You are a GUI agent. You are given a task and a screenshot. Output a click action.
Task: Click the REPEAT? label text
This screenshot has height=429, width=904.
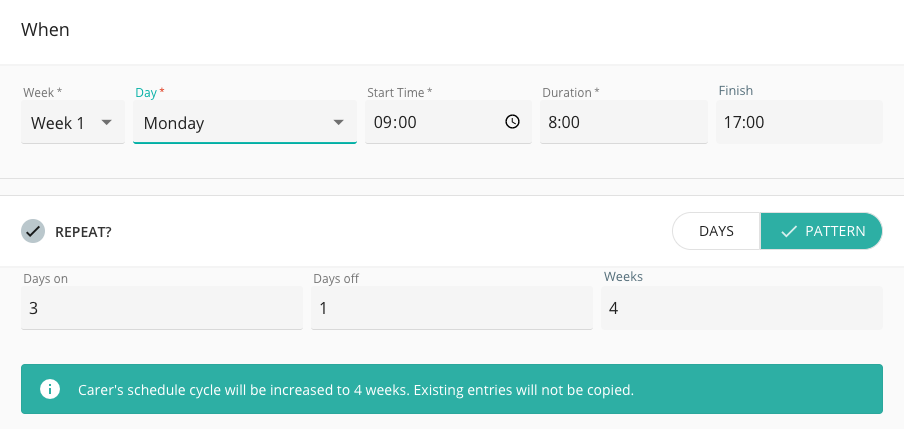tap(83, 232)
